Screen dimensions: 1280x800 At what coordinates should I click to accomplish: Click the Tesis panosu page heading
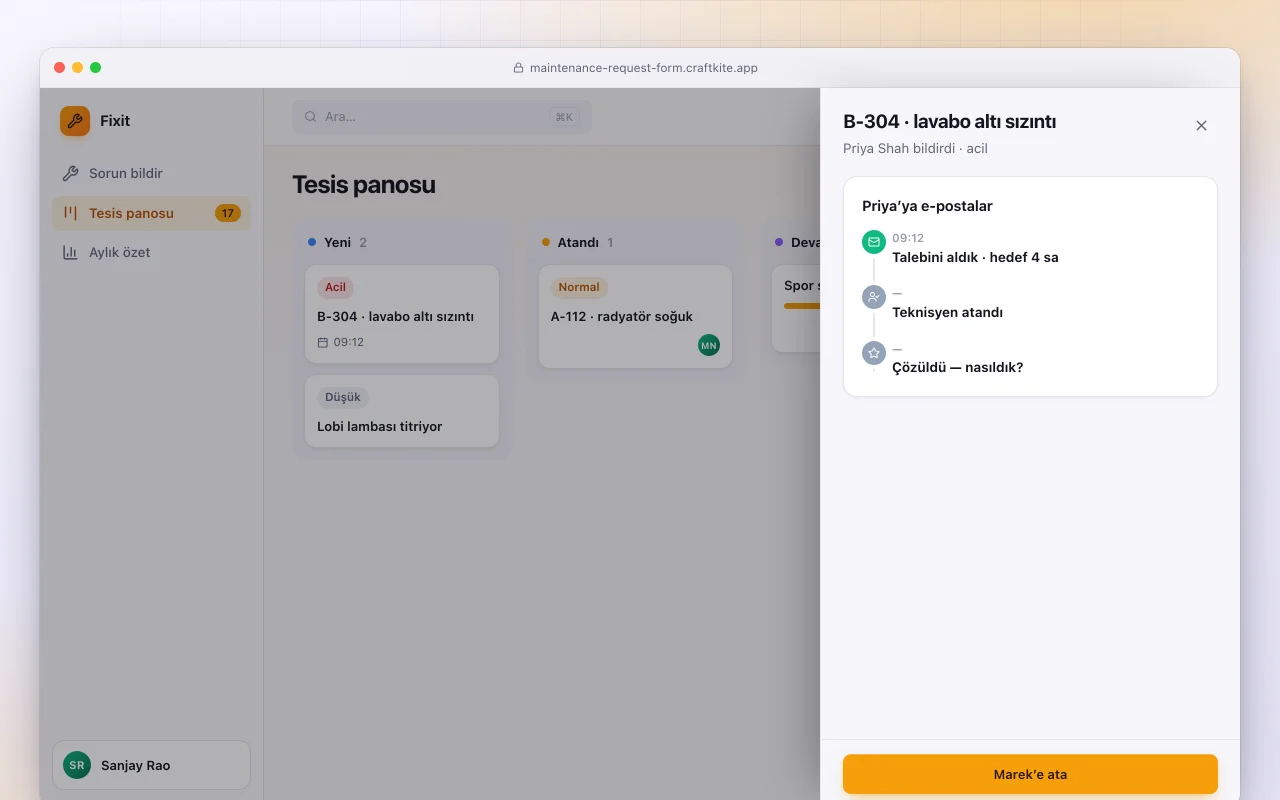click(364, 185)
